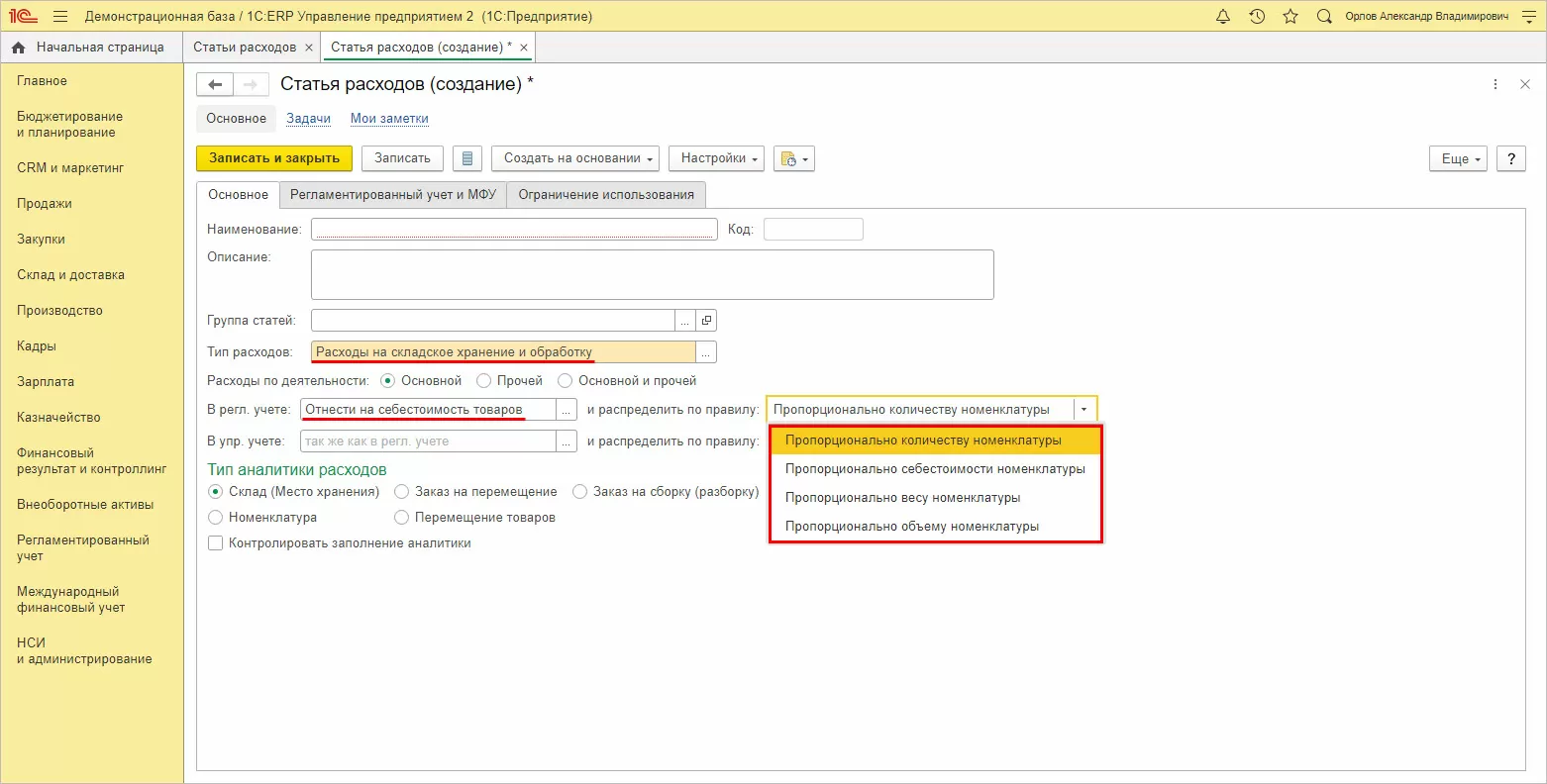This screenshot has width=1547, height=784.
Task: Choose Пропорционально себестоимости номенклатуры option
Action: click(936, 469)
